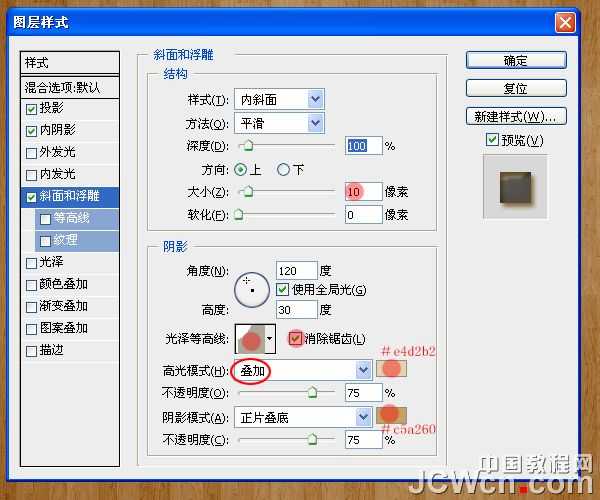
Task: Click the 角度 angle value field
Action: [x=297, y=271]
